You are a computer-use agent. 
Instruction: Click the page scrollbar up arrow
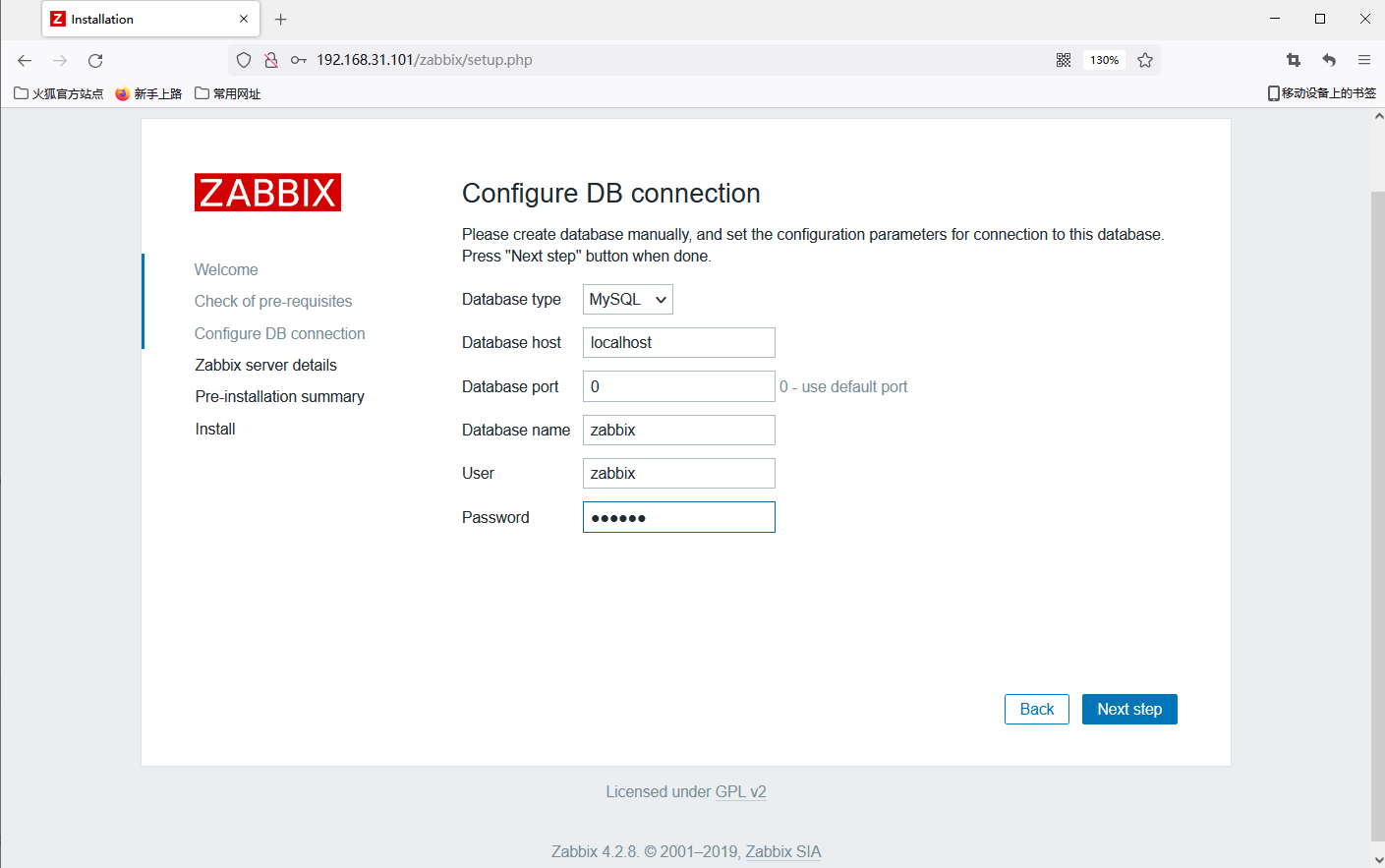coord(1378,115)
